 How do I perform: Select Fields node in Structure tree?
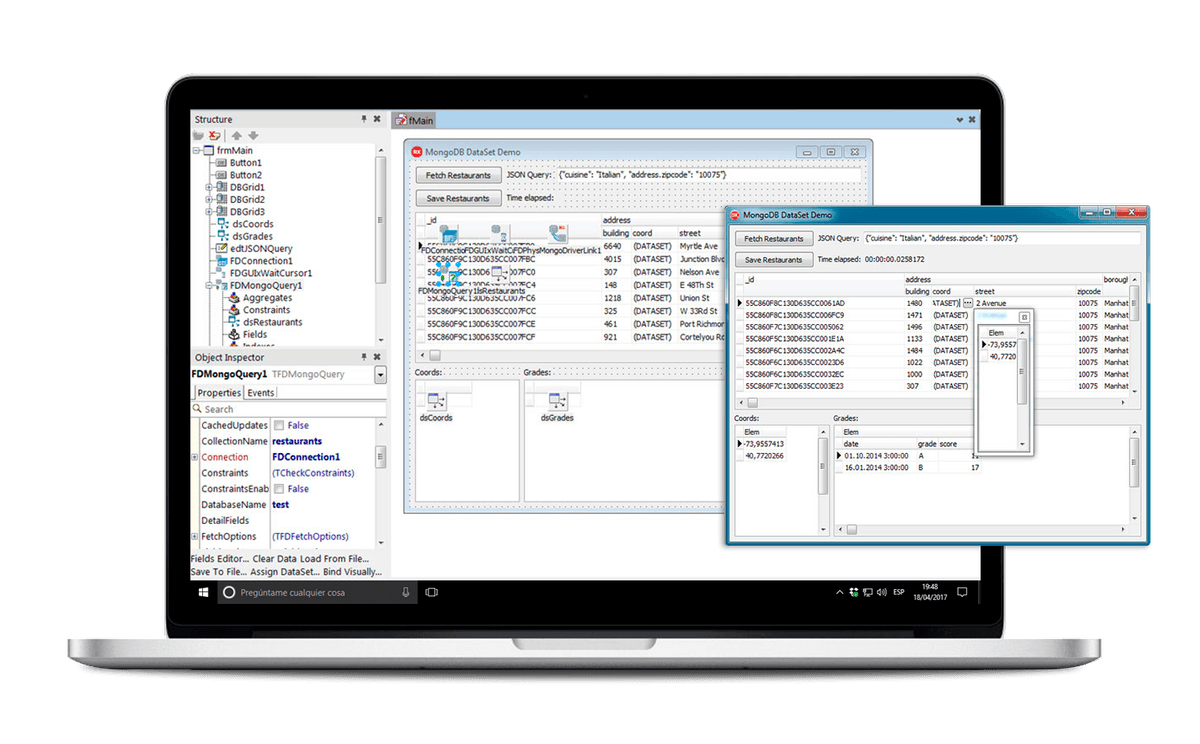click(x=248, y=335)
